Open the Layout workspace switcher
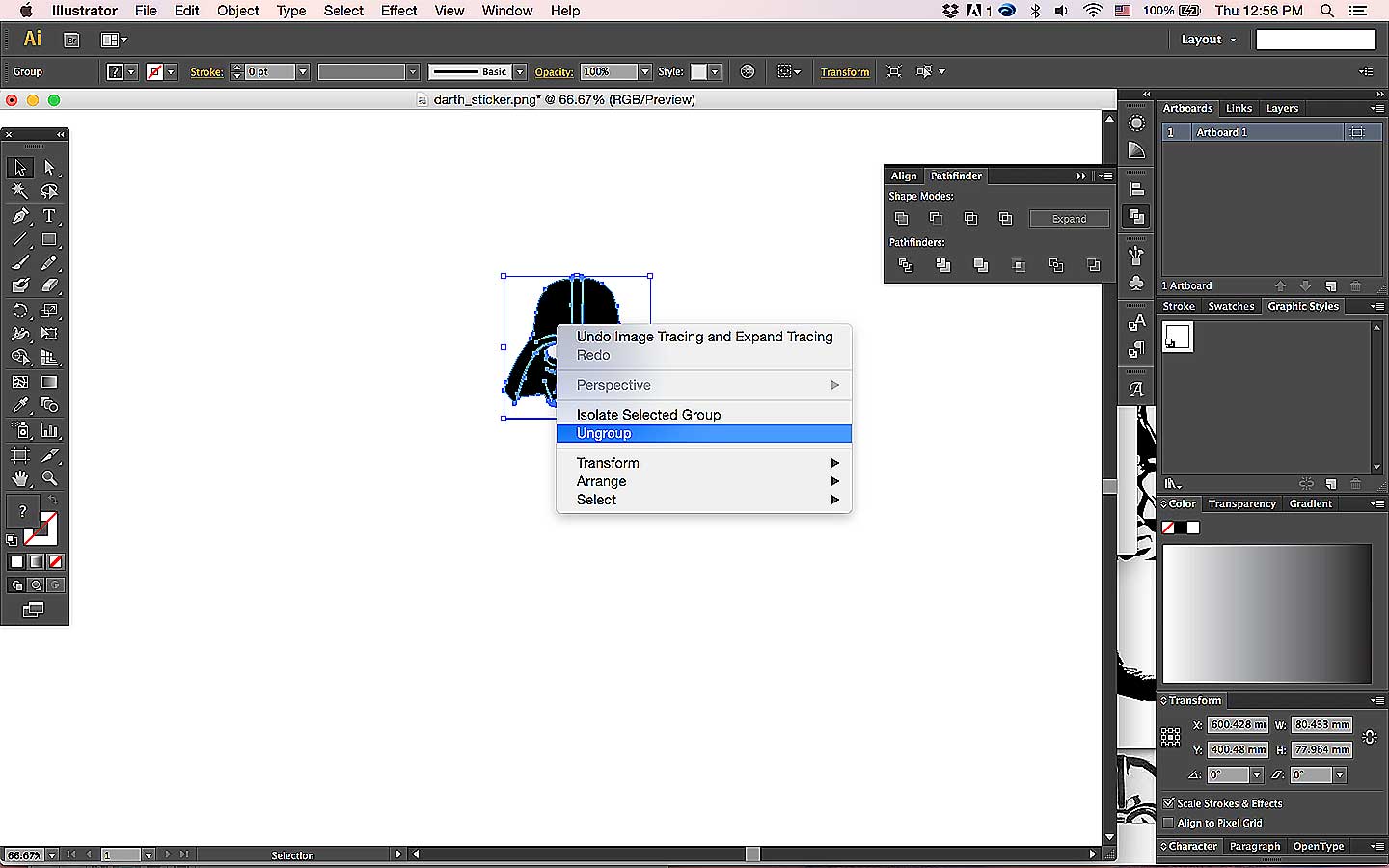The image size is (1389, 868). coord(1209,40)
